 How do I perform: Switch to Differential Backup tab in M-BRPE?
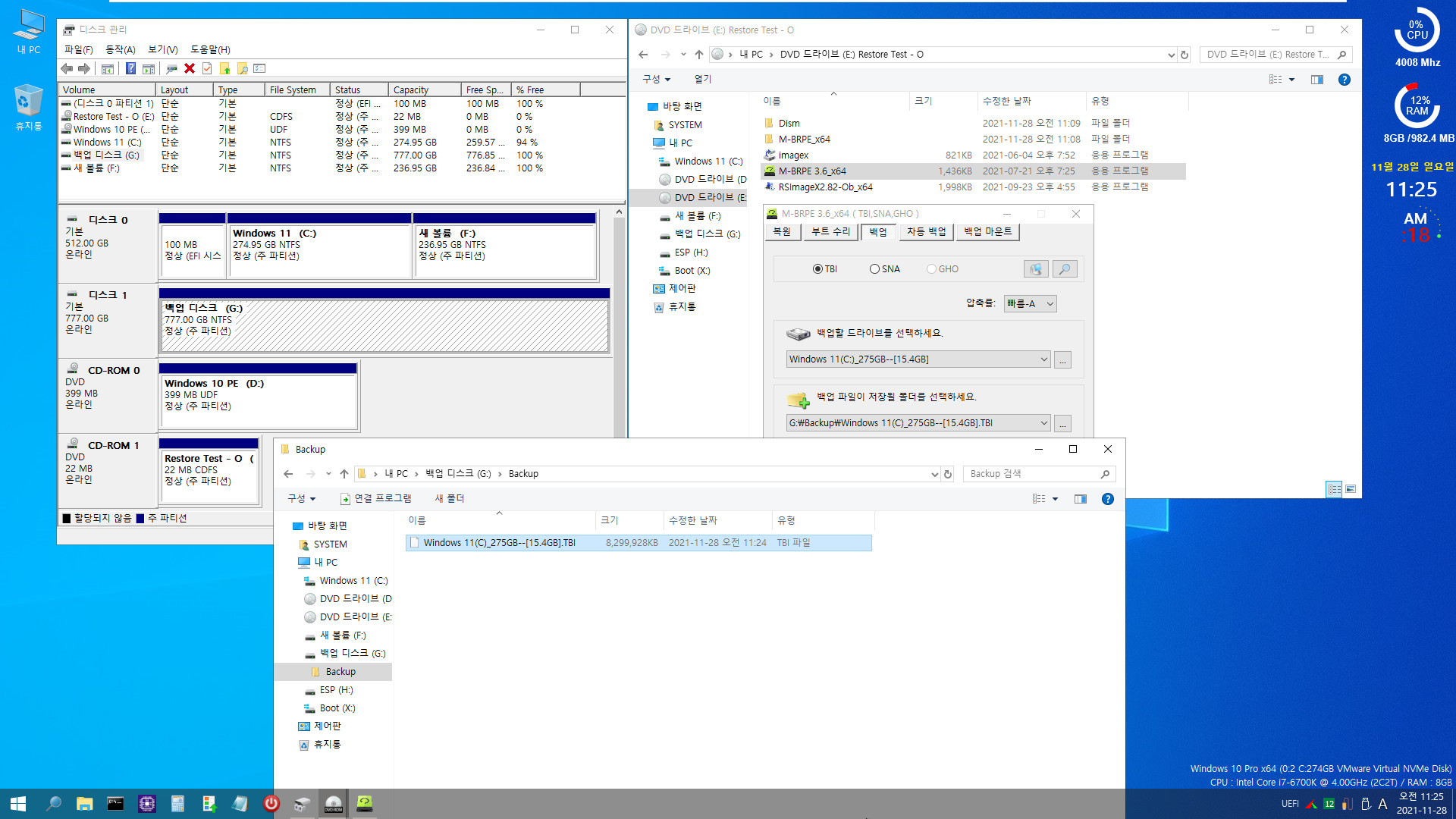926,232
